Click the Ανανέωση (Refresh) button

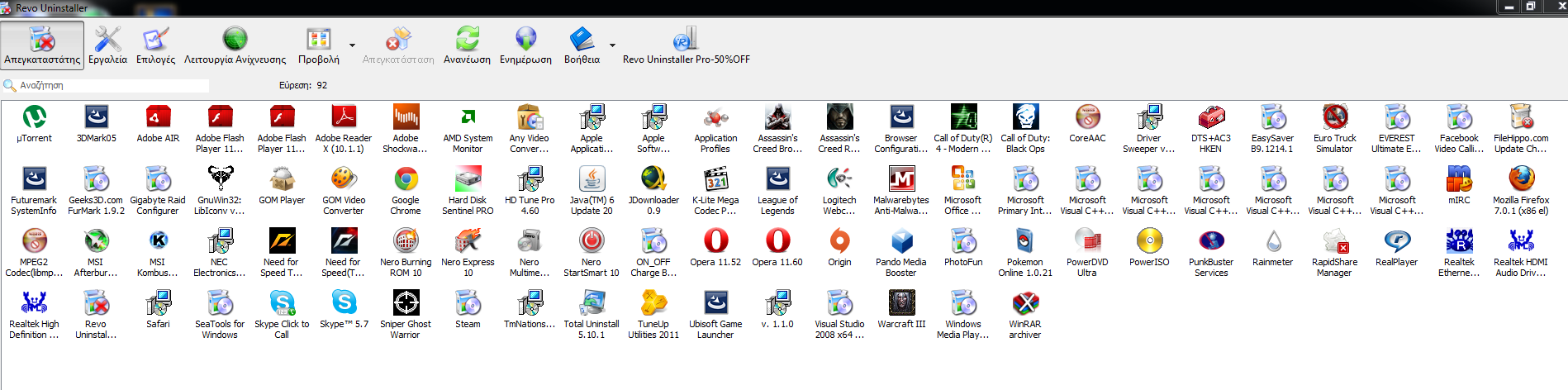pyautogui.click(x=467, y=45)
